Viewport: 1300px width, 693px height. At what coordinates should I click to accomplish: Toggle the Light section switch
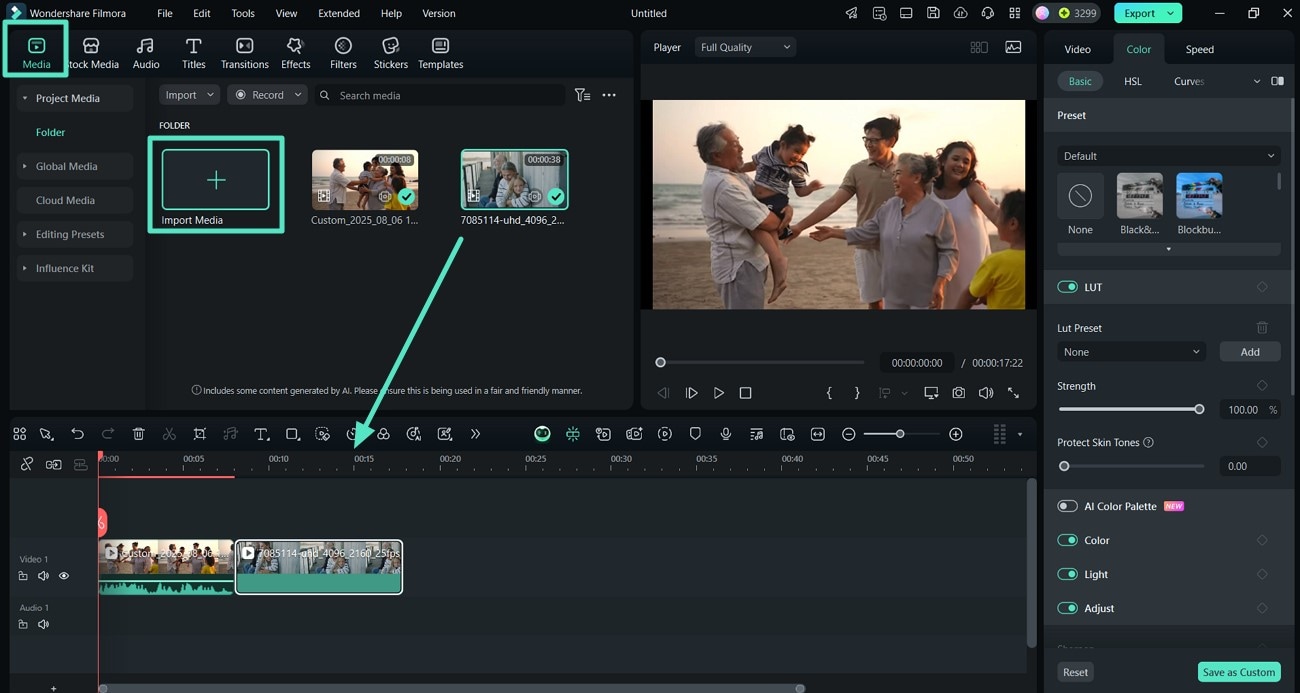[x=1067, y=574]
